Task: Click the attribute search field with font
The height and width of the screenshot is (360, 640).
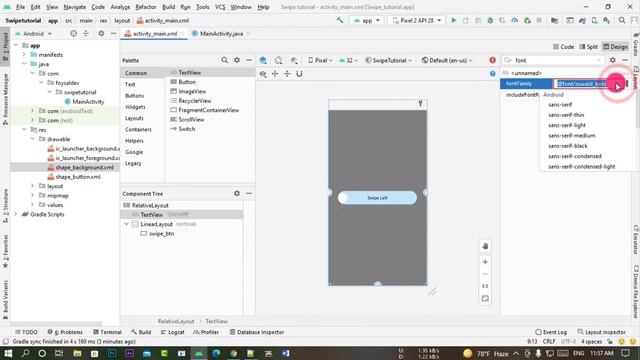Action: pyautogui.click(x=553, y=60)
